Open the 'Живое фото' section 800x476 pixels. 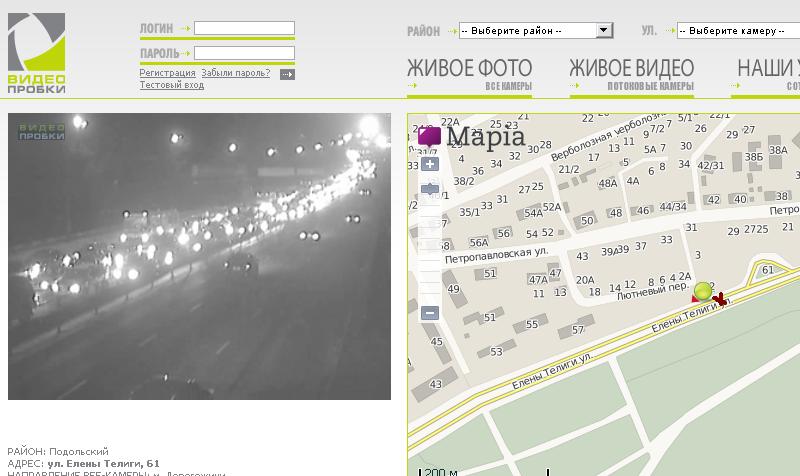click(469, 69)
